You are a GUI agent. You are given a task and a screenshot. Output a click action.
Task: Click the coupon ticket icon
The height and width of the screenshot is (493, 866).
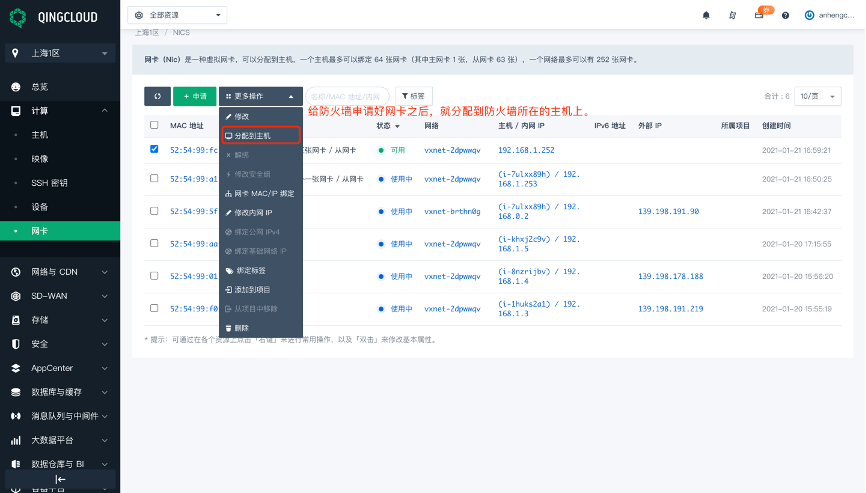point(759,15)
